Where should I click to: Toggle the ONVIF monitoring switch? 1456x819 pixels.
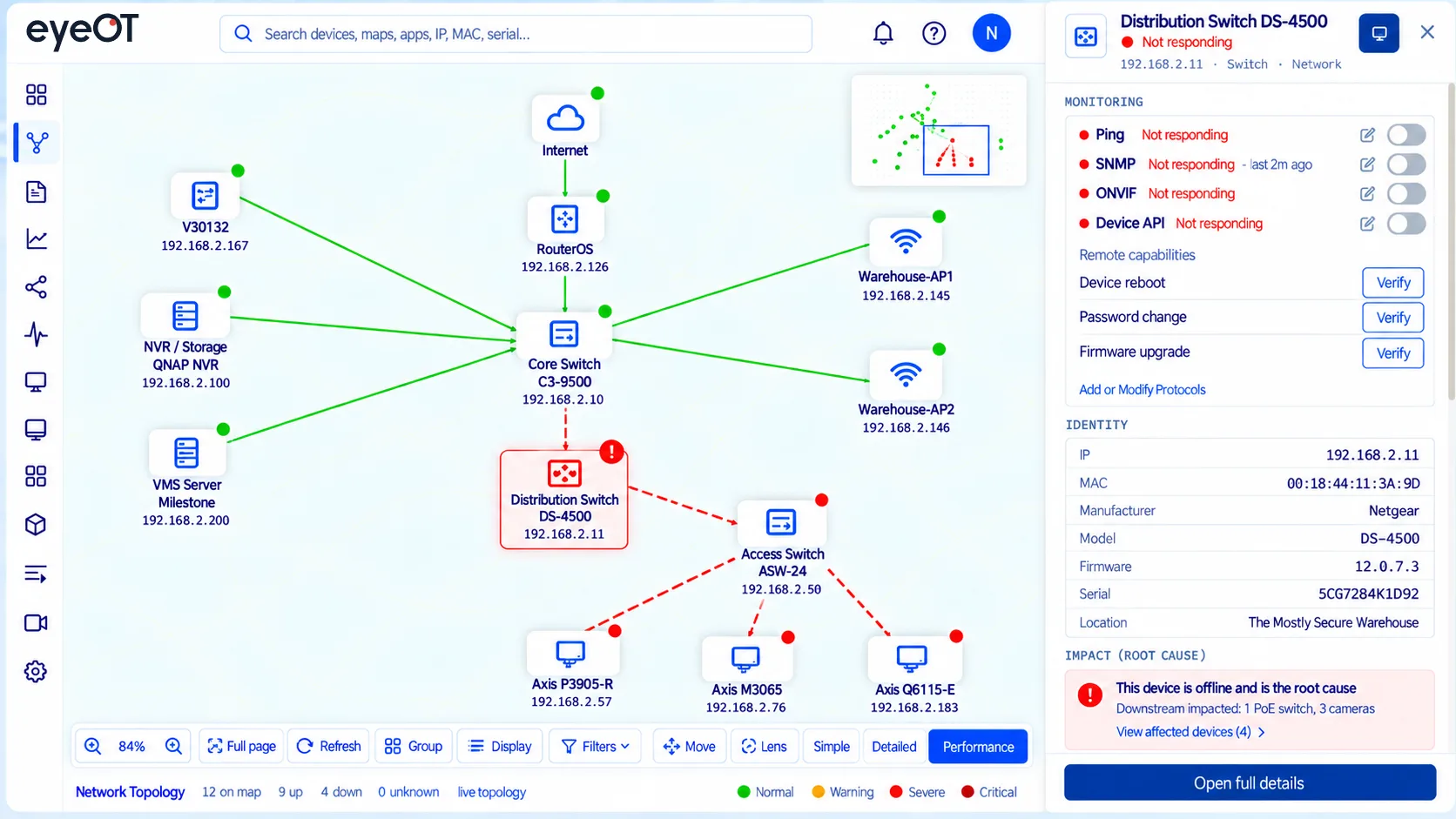[x=1406, y=193]
